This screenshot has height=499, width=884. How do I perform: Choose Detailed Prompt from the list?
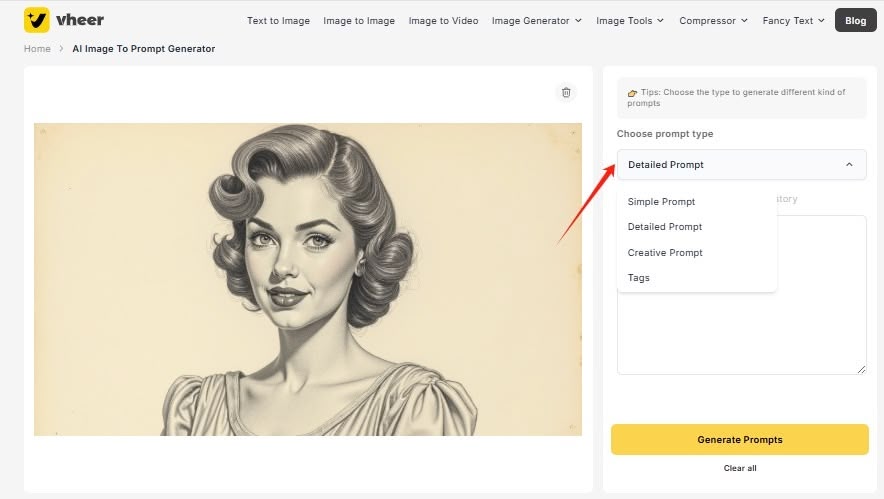pos(665,227)
